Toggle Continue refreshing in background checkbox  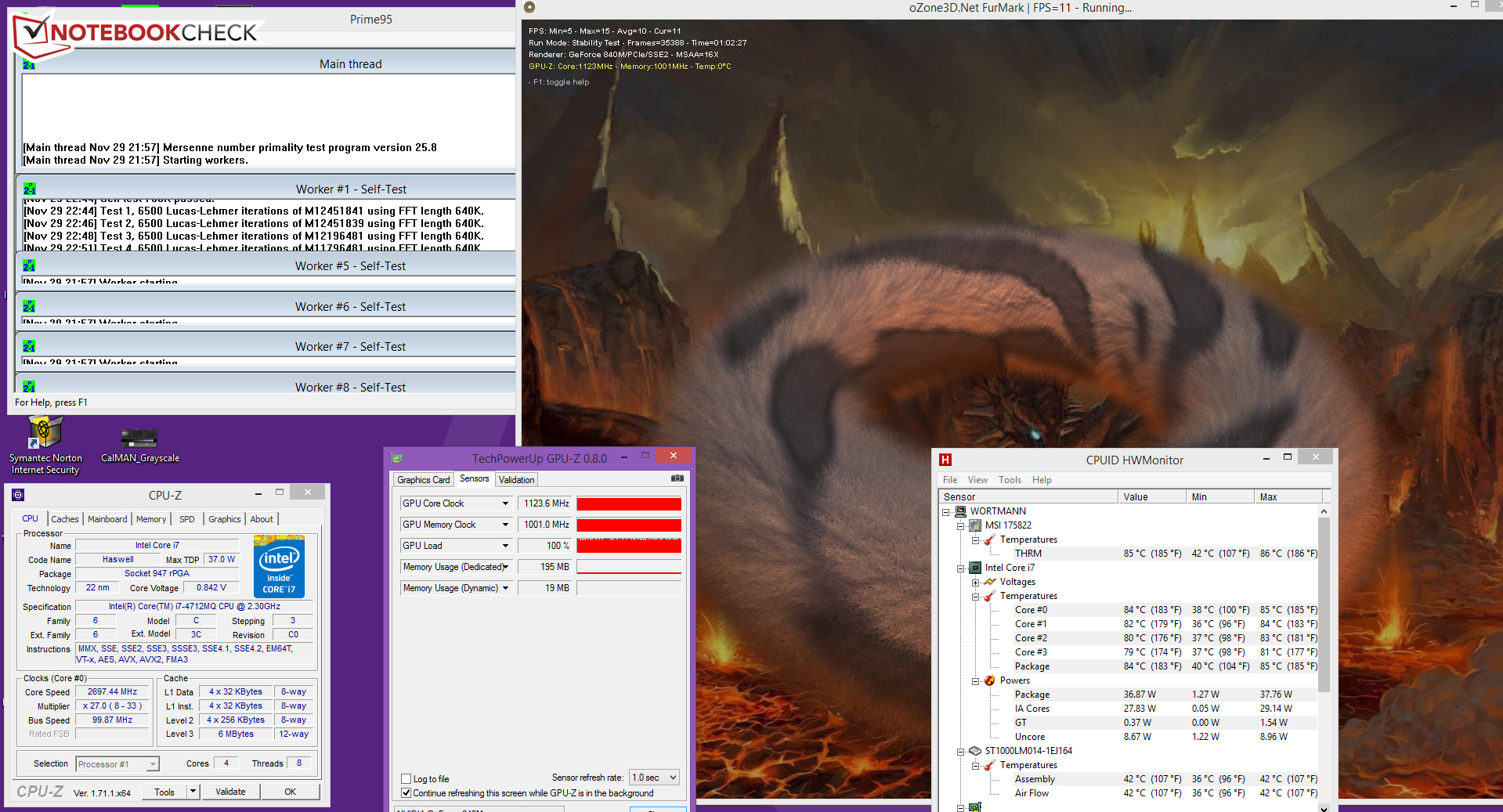tap(406, 793)
